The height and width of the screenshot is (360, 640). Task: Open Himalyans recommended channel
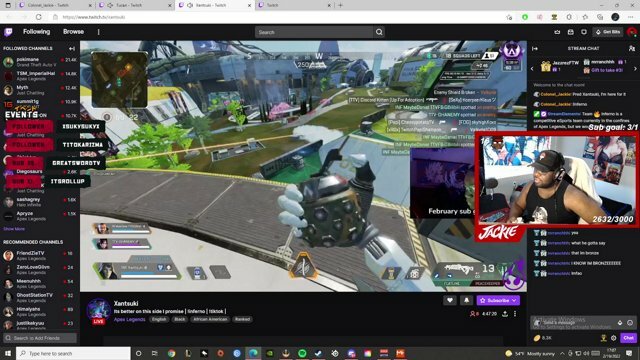coord(40,311)
